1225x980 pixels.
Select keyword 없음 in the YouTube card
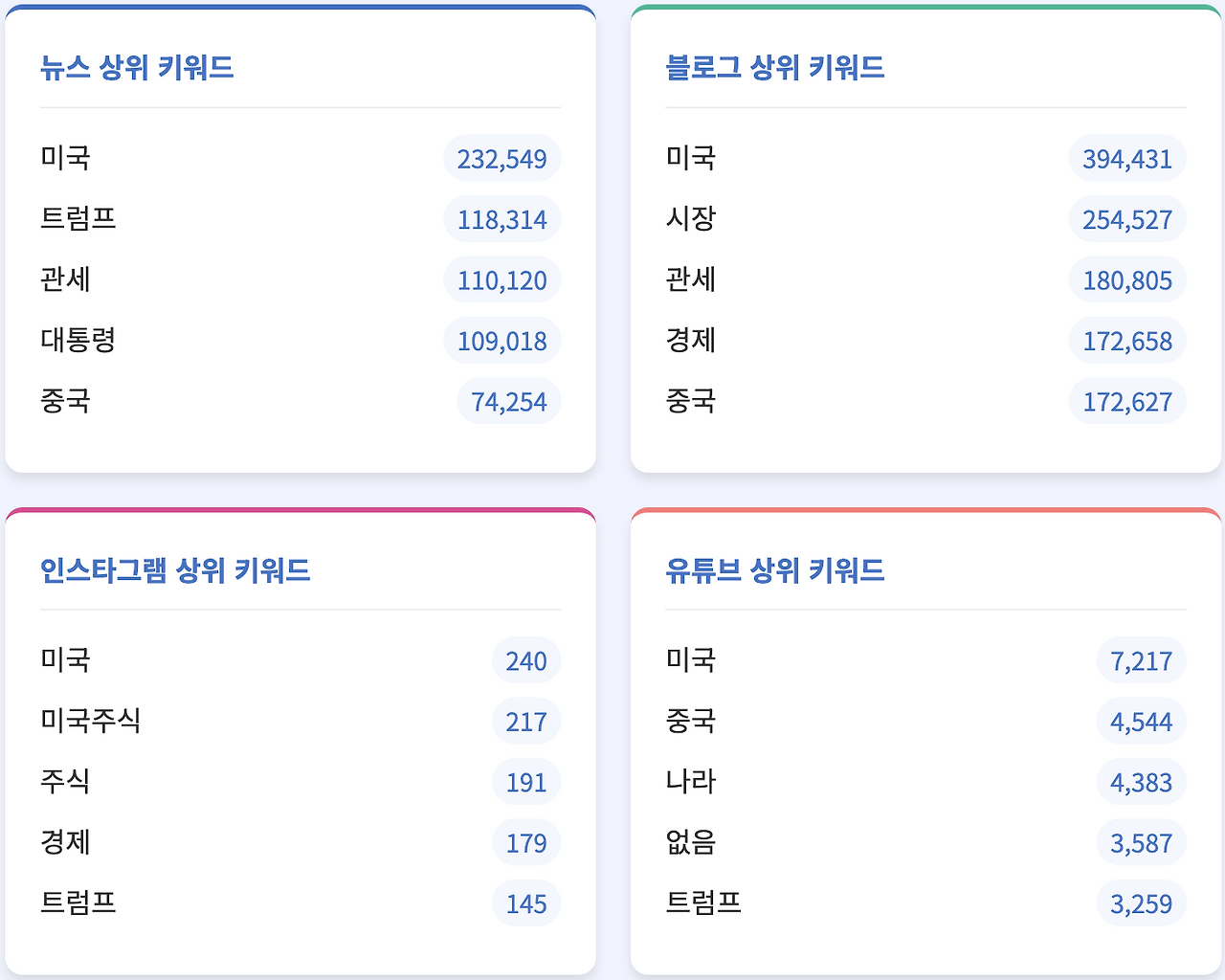(691, 842)
